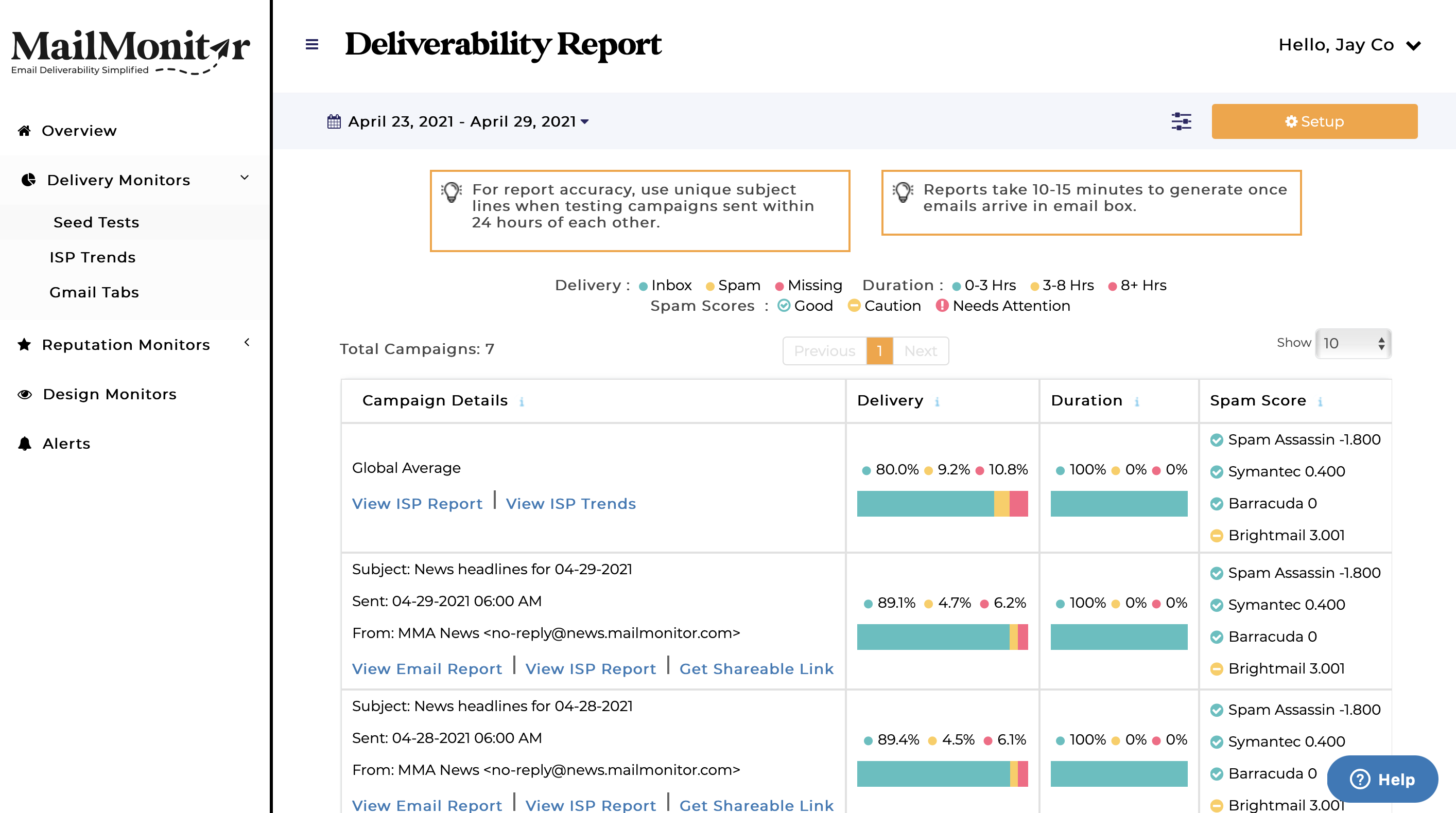Viewport: 1456px width, 813px height.
Task: Change the Show results dropdown value
Action: pyautogui.click(x=1352, y=343)
